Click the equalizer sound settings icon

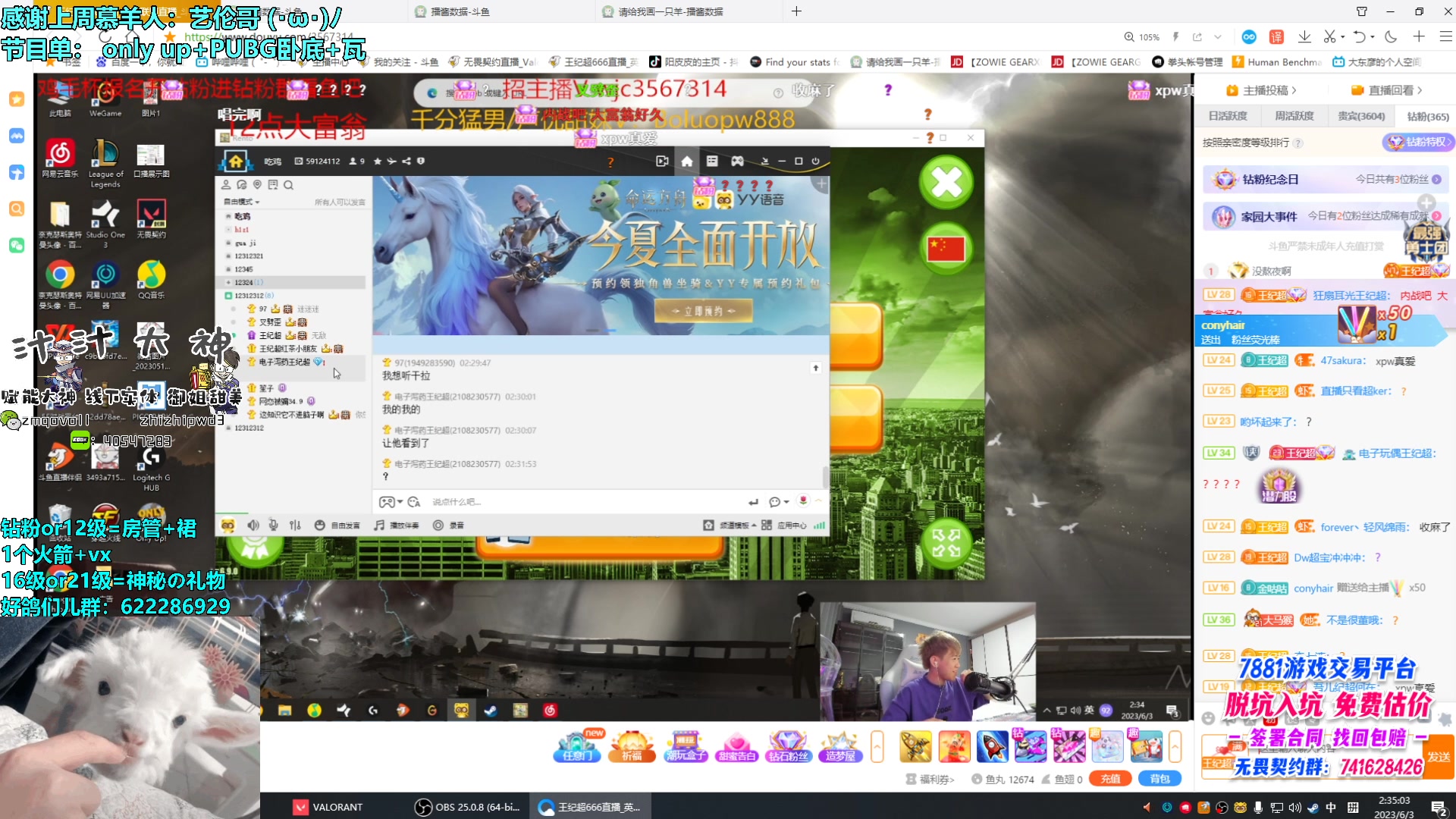click(295, 525)
